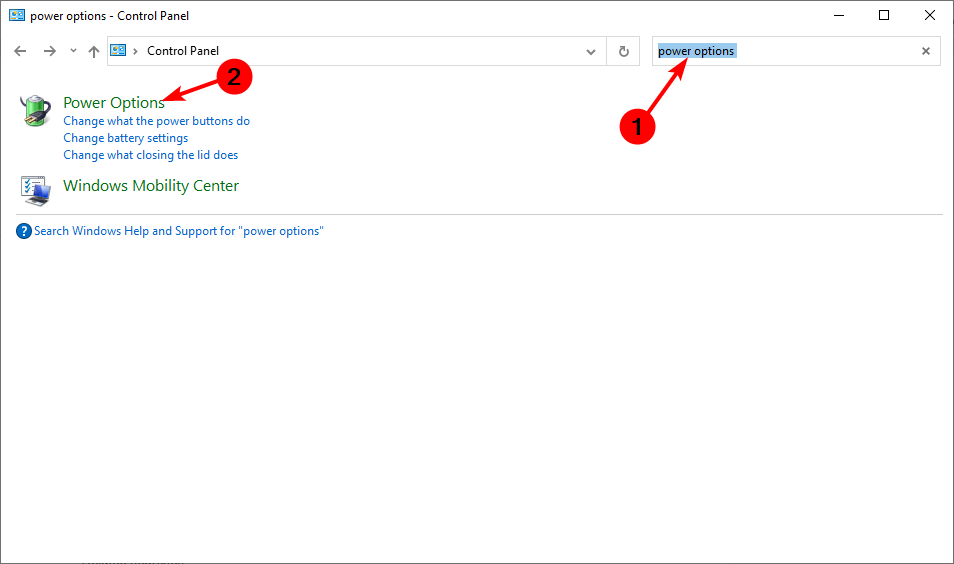Minimize the Control Panel window

coord(839,15)
